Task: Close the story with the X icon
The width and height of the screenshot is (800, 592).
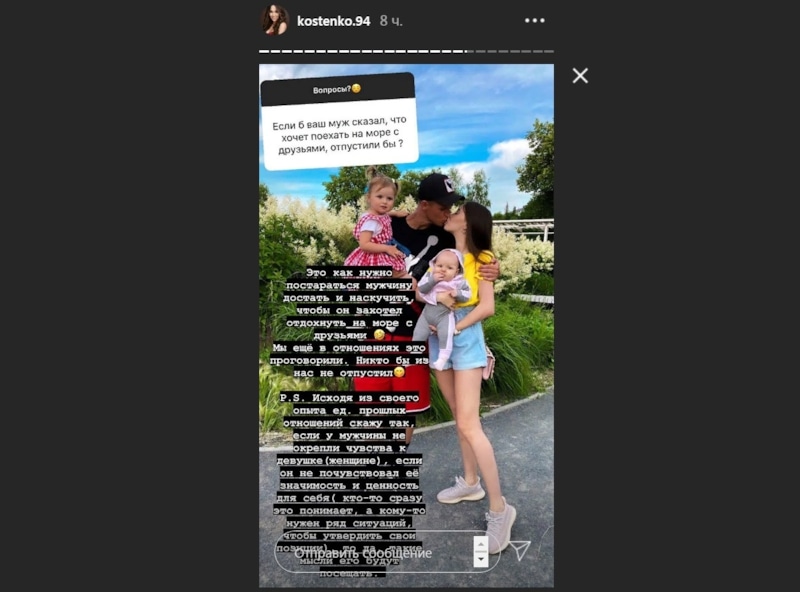Action: tap(580, 76)
